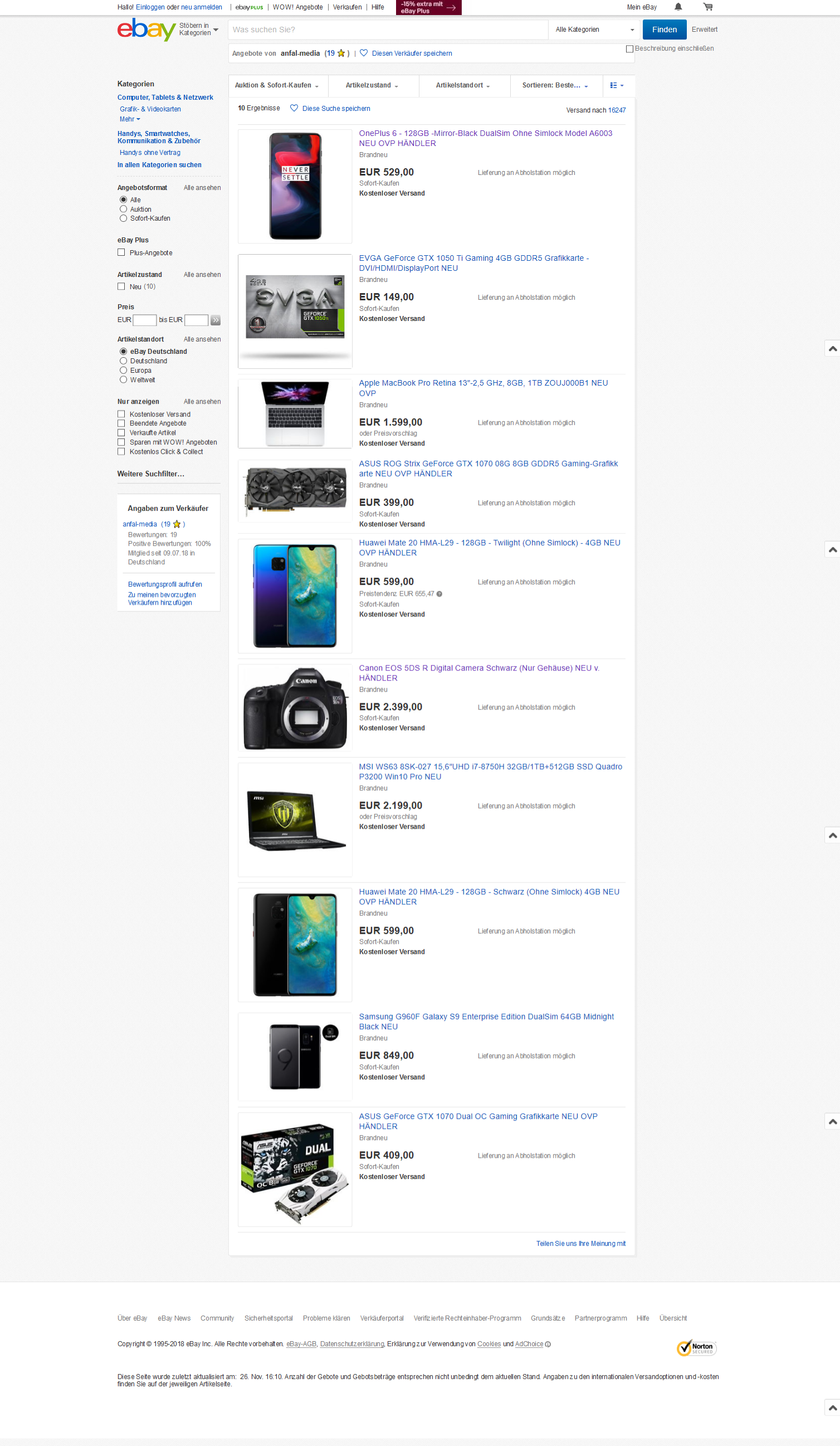Click the Finden search button
Screen dimensions: 840x1446
click(x=665, y=30)
